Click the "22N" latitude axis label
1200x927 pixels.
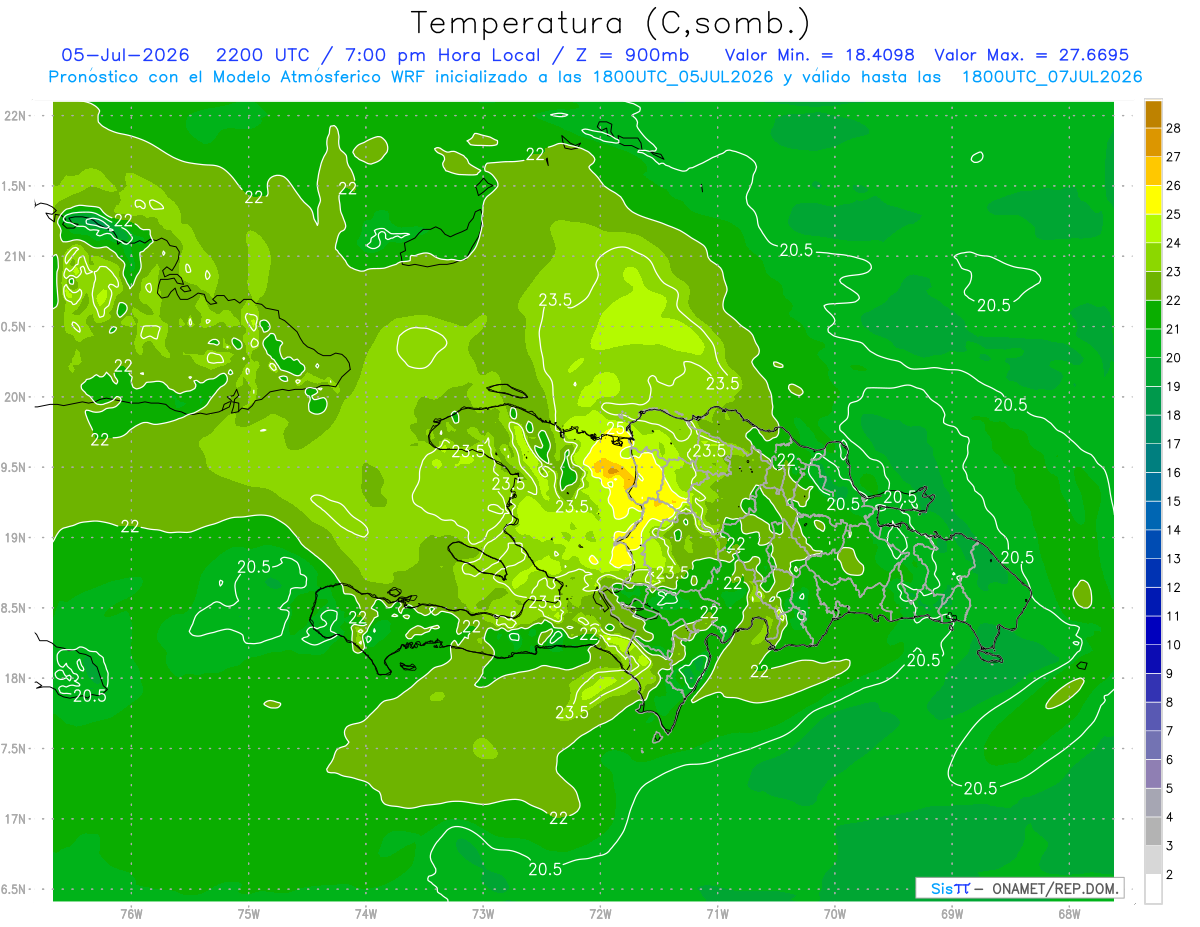pyautogui.click(x=15, y=115)
